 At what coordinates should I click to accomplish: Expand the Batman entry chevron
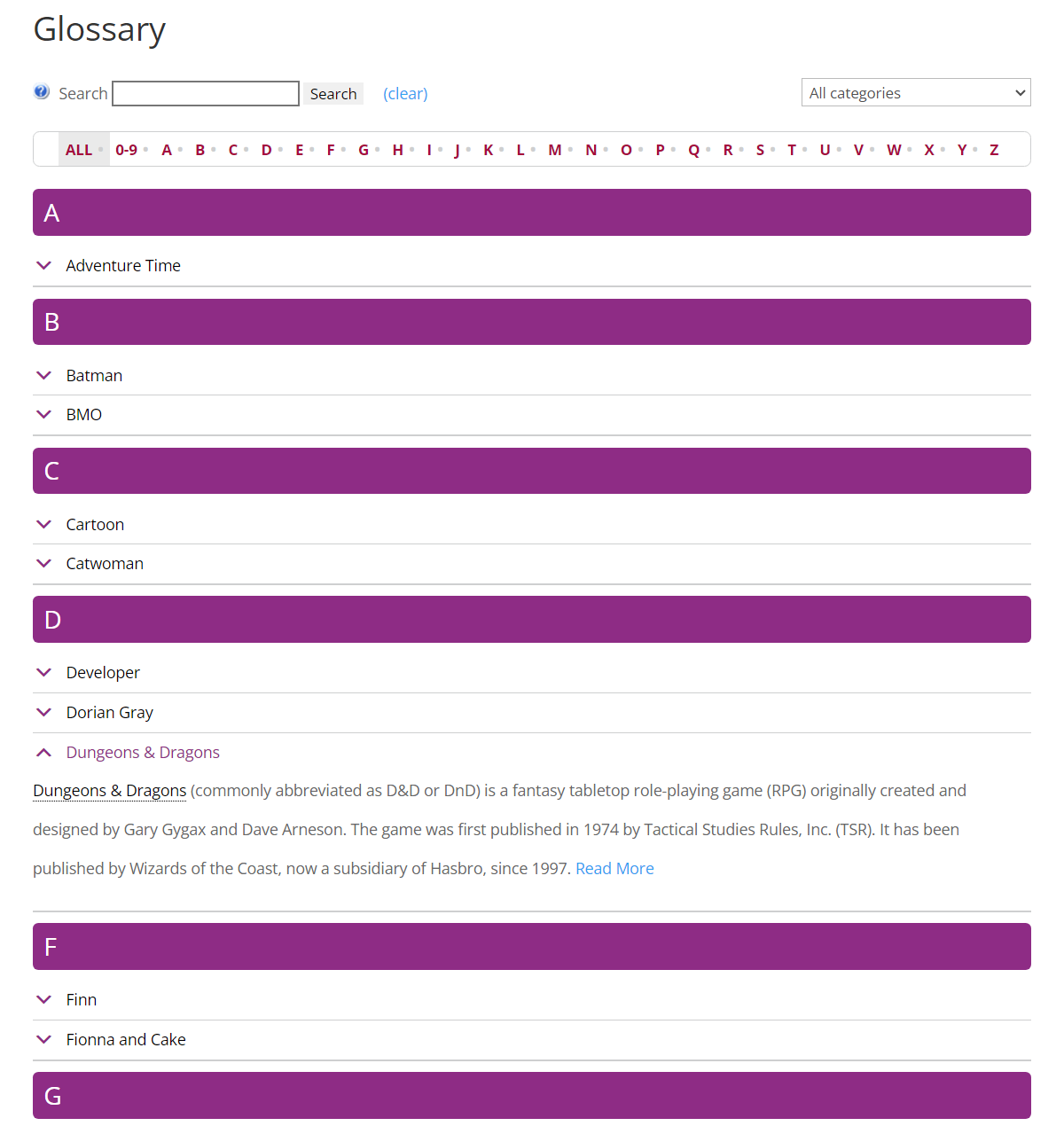point(43,375)
